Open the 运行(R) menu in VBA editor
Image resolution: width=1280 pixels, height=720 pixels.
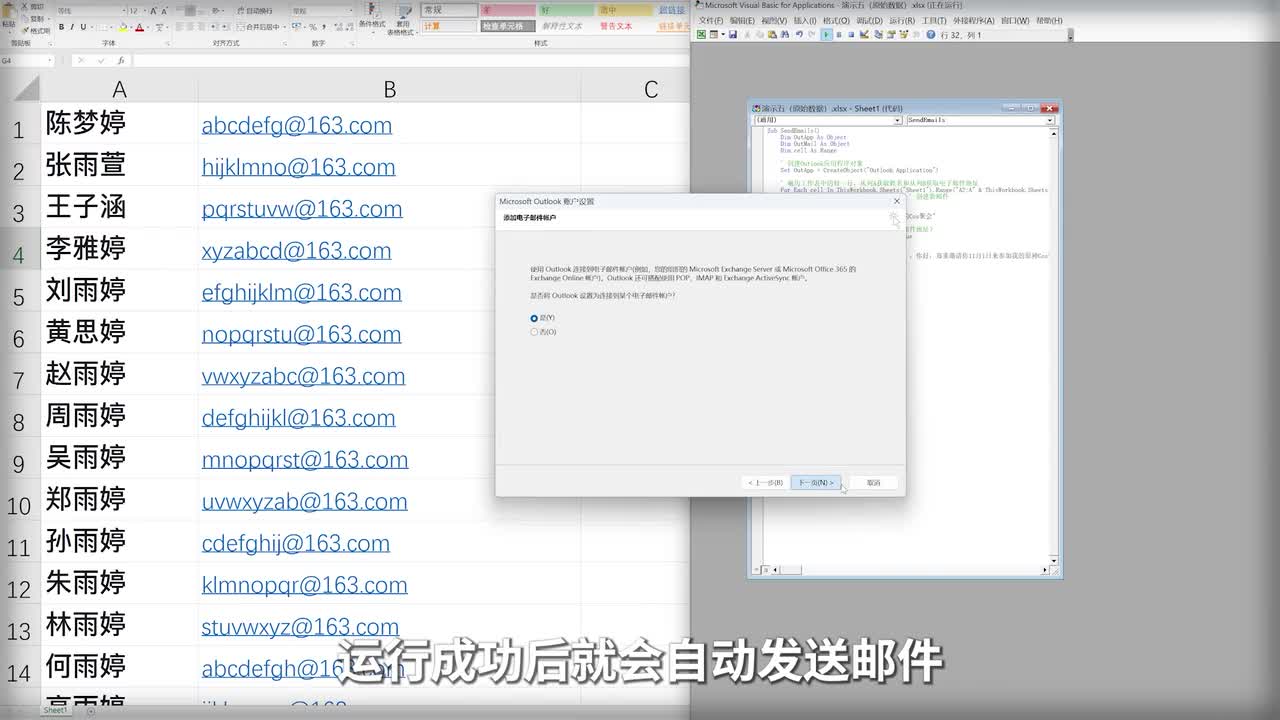click(x=901, y=20)
